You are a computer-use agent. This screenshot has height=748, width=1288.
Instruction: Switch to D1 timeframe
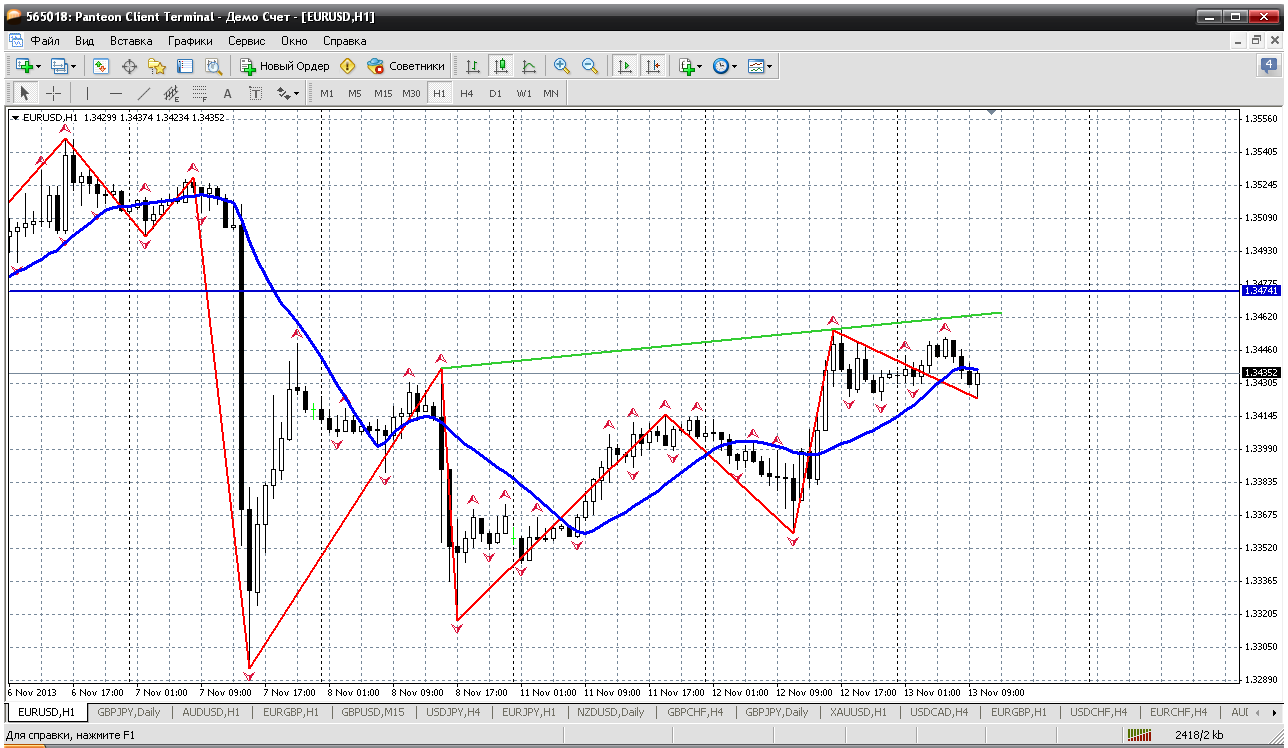pyautogui.click(x=495, y=93)
